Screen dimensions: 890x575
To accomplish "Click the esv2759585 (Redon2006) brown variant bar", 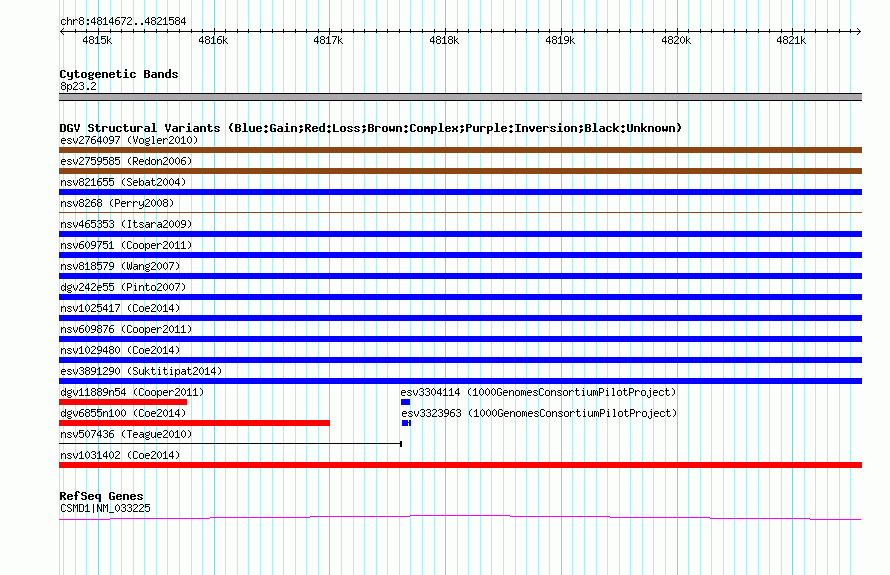I will pos(460,171).
